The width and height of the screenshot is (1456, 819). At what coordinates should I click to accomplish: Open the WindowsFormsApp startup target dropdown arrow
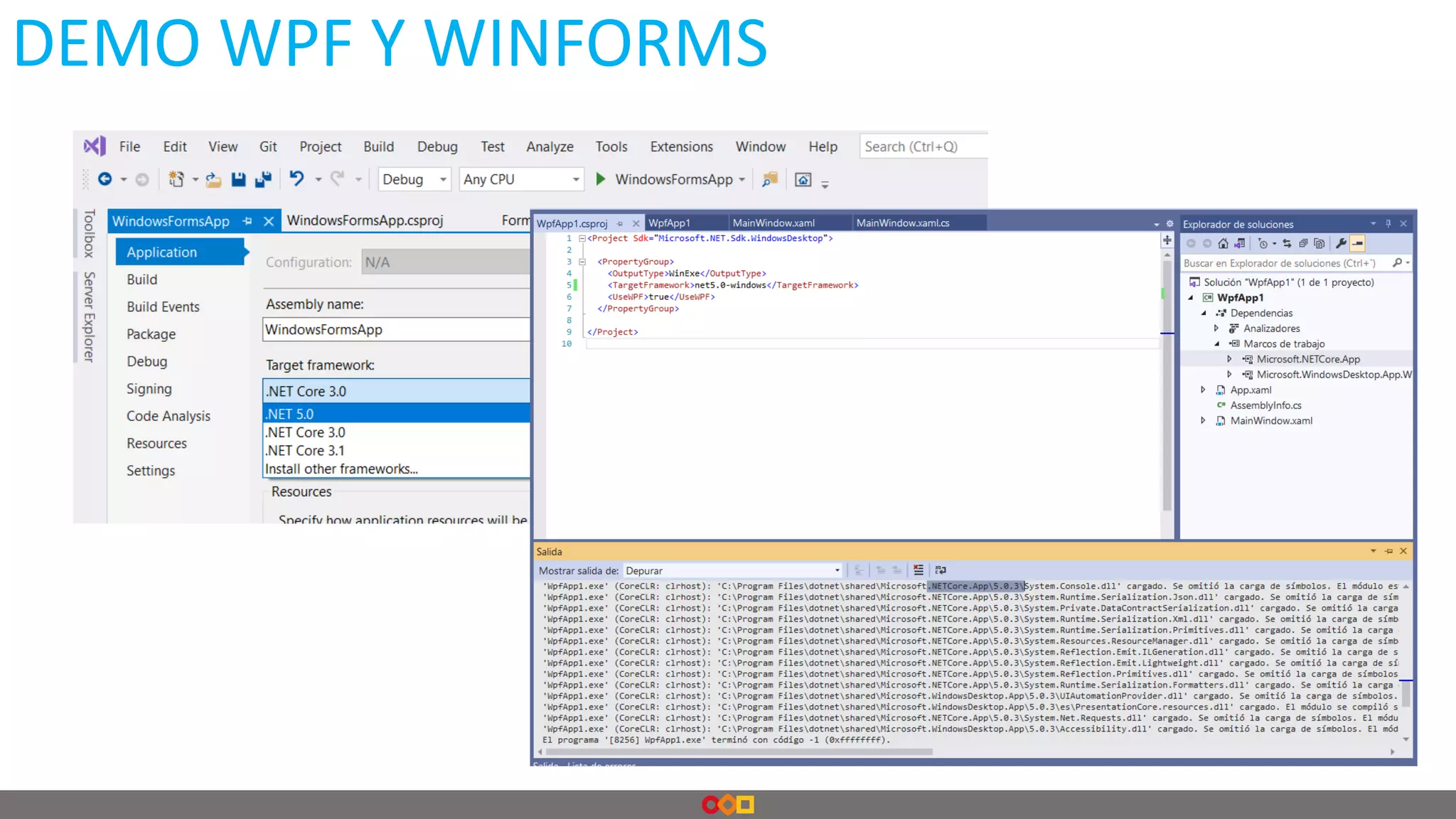(742, 180)
